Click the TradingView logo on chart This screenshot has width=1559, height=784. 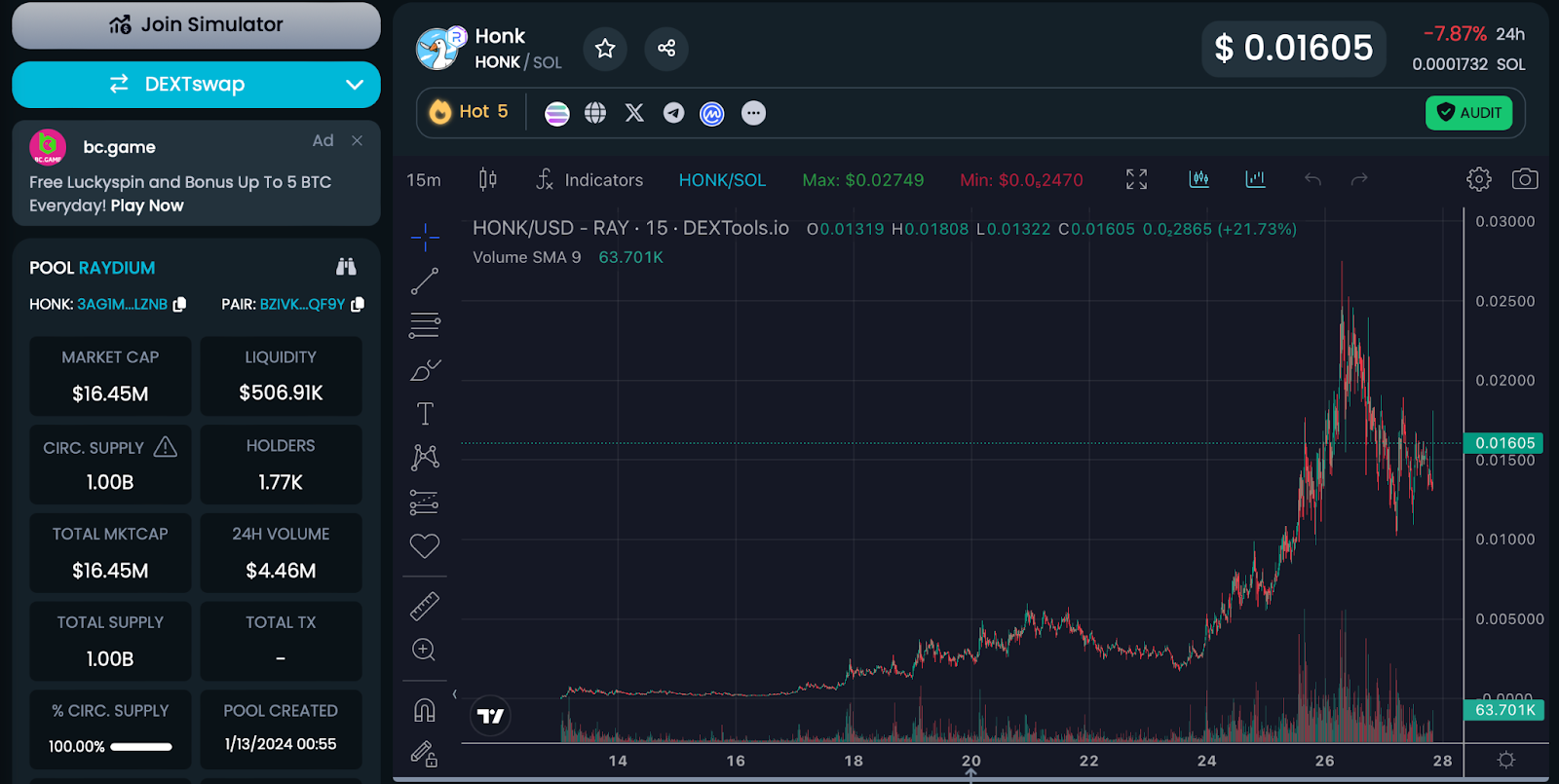(x=490, y=716)
